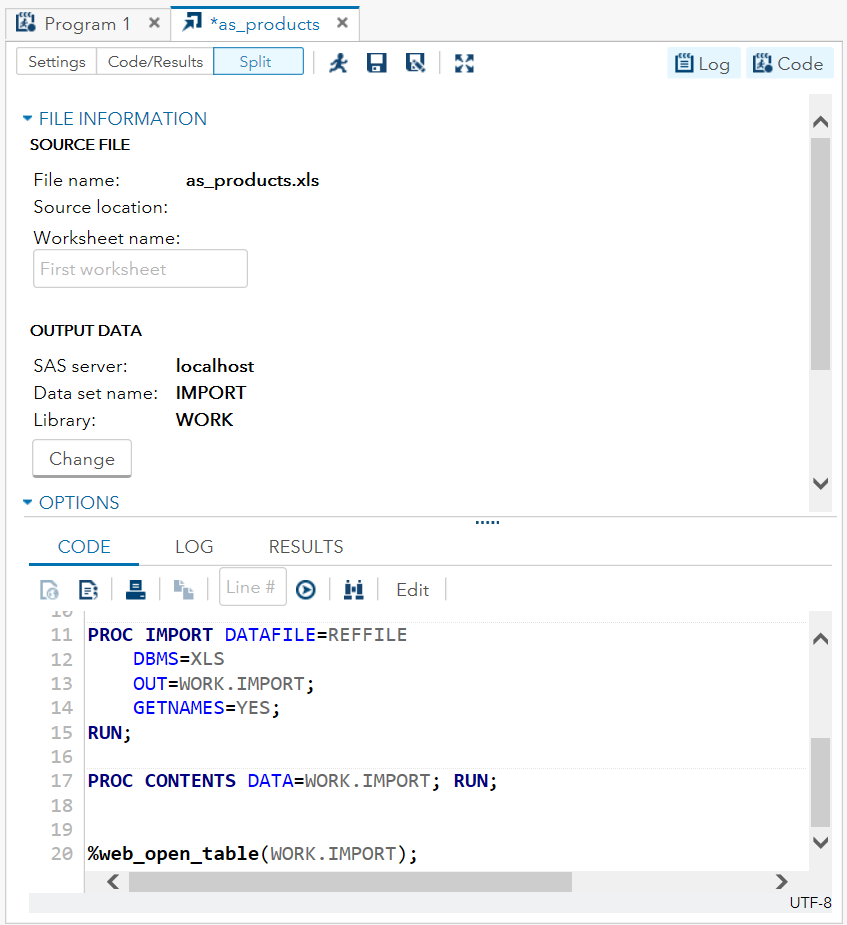
Task: Click the Save floppy disk icon
Action: pyautogui.click(x=377, y=63)
